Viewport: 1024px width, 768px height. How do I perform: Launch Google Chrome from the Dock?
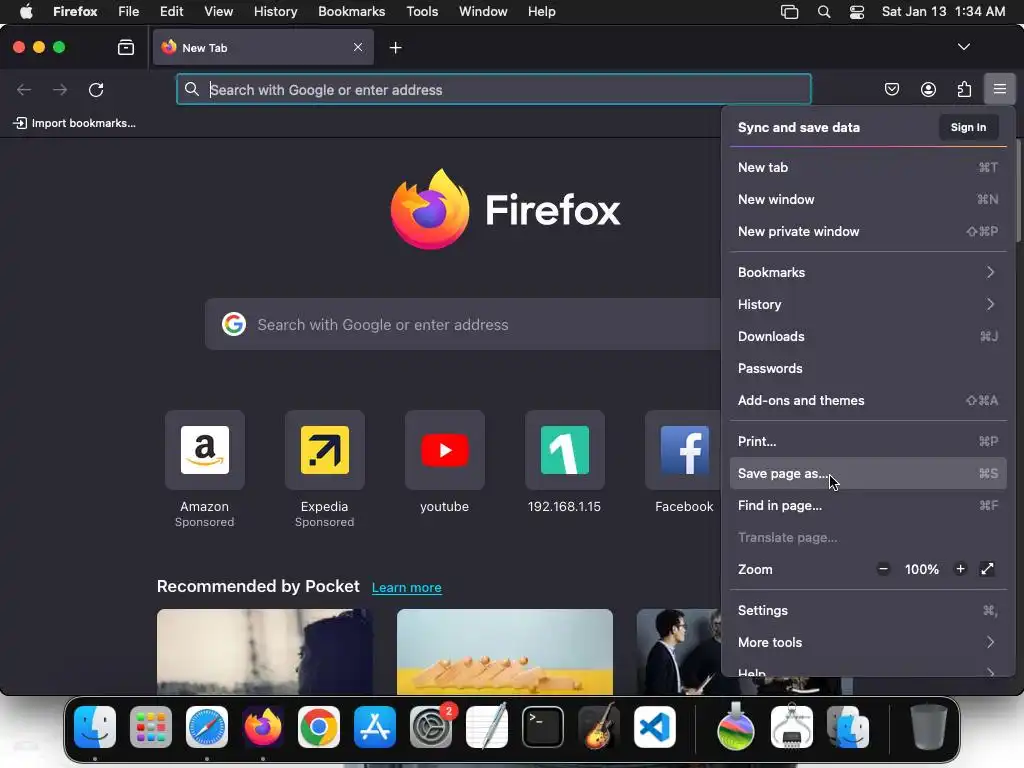[319, 727]
